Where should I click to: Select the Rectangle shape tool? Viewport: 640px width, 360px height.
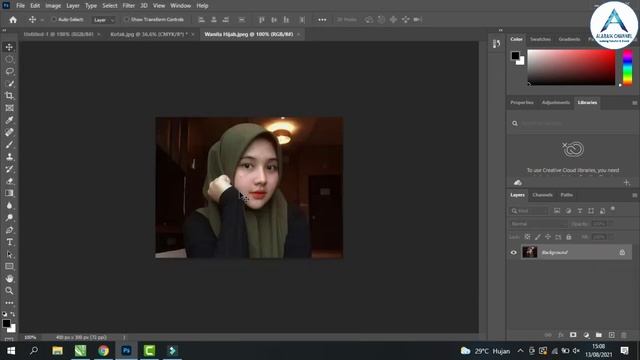tap(9, 267)
